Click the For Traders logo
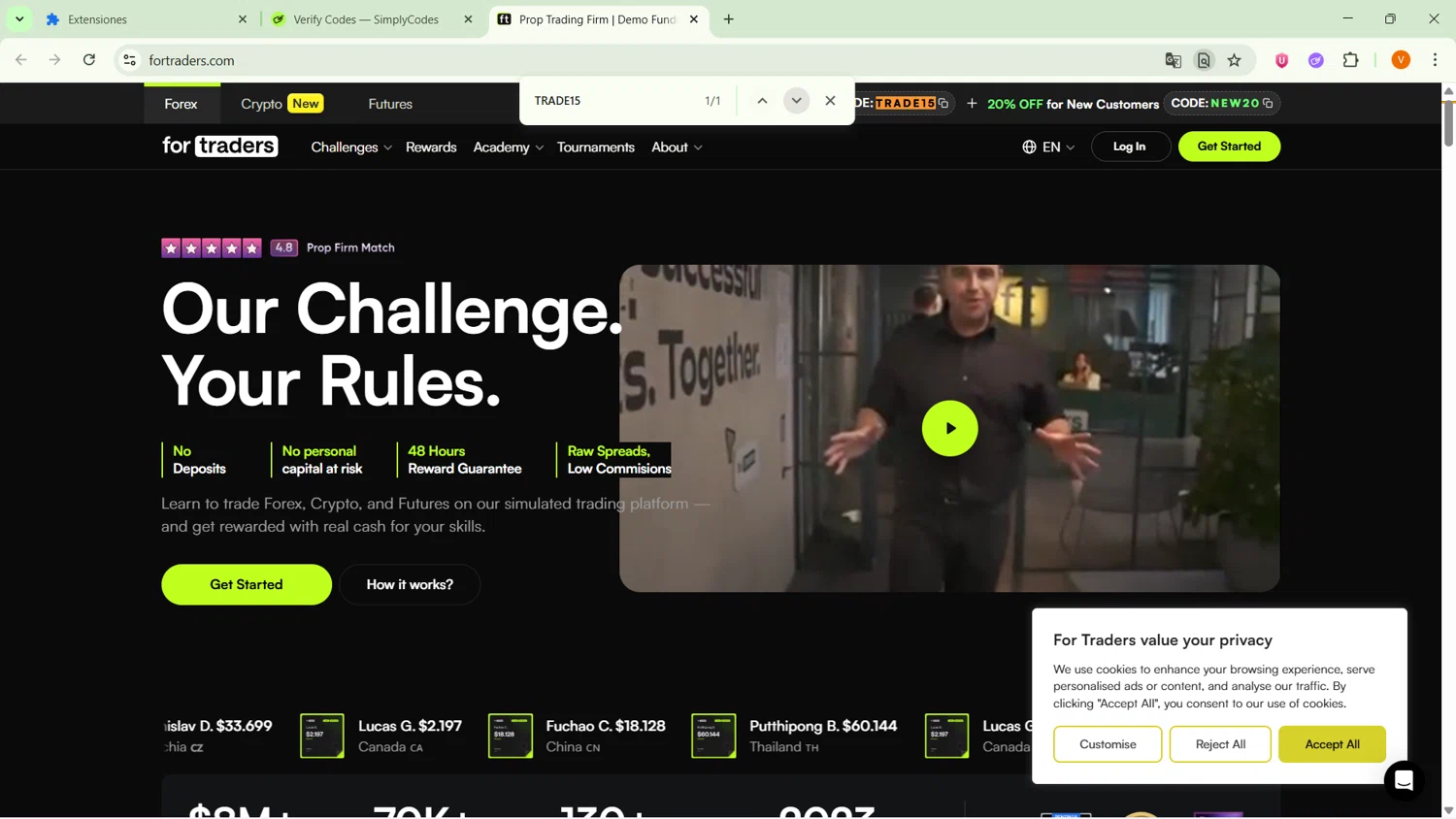This screenshot has height=819, width=1456. 220,147
